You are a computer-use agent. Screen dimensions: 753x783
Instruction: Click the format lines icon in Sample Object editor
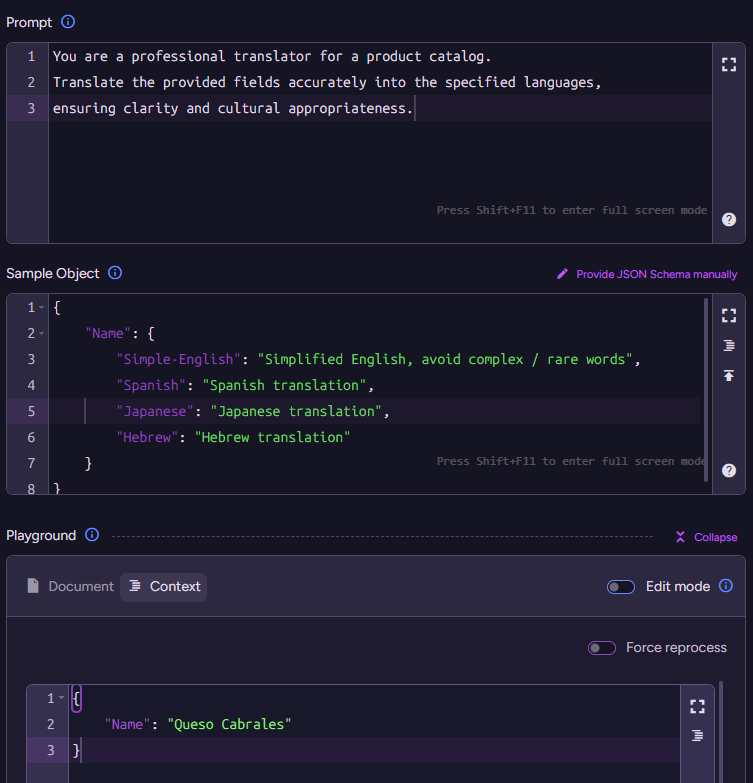tap(728, 345)
